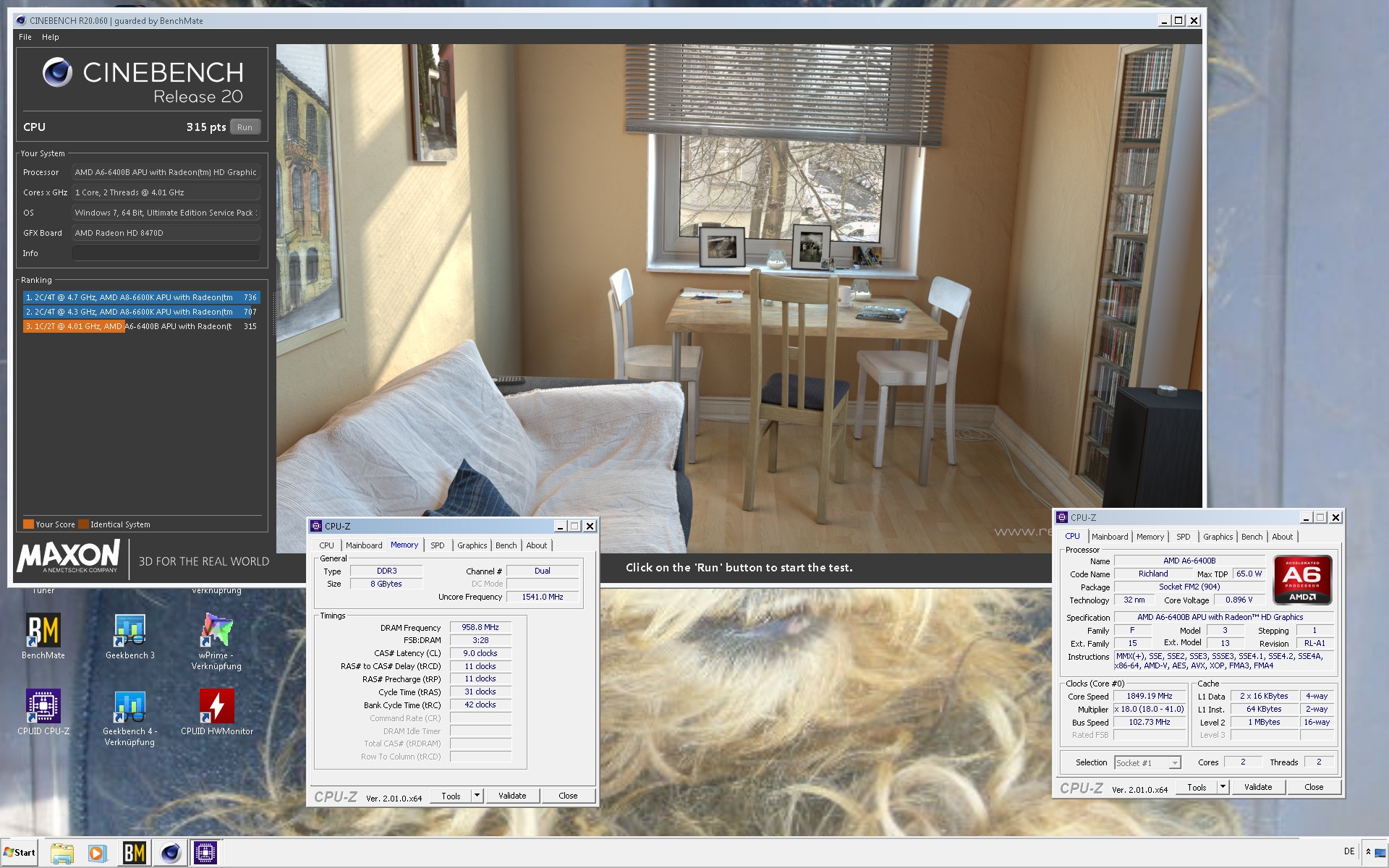This screenshot has height=868, width=1389.
Task: Open SPD tab in CPU-Z Memory window
Action: (438, 545)
